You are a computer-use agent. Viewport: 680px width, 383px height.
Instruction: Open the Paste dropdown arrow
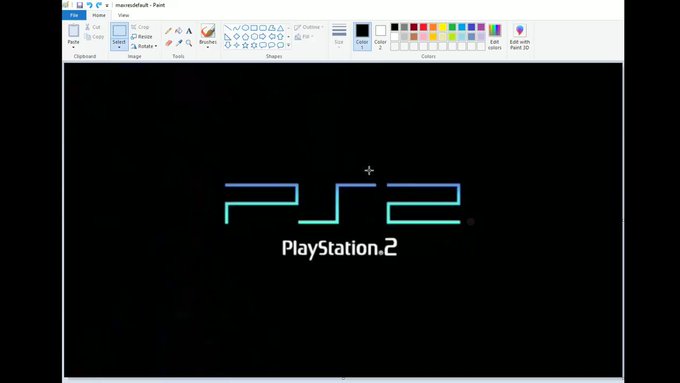click(73, 47)
